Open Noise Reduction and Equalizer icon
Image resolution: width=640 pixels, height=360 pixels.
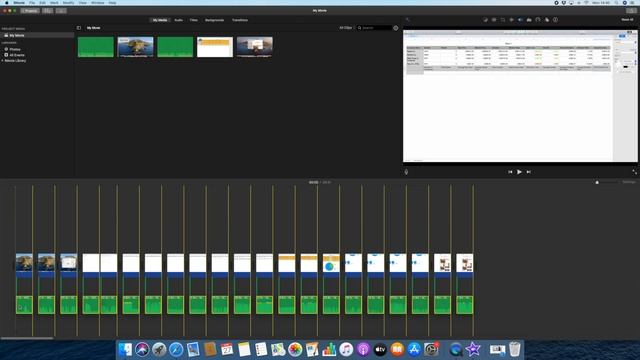pos(529,20)
